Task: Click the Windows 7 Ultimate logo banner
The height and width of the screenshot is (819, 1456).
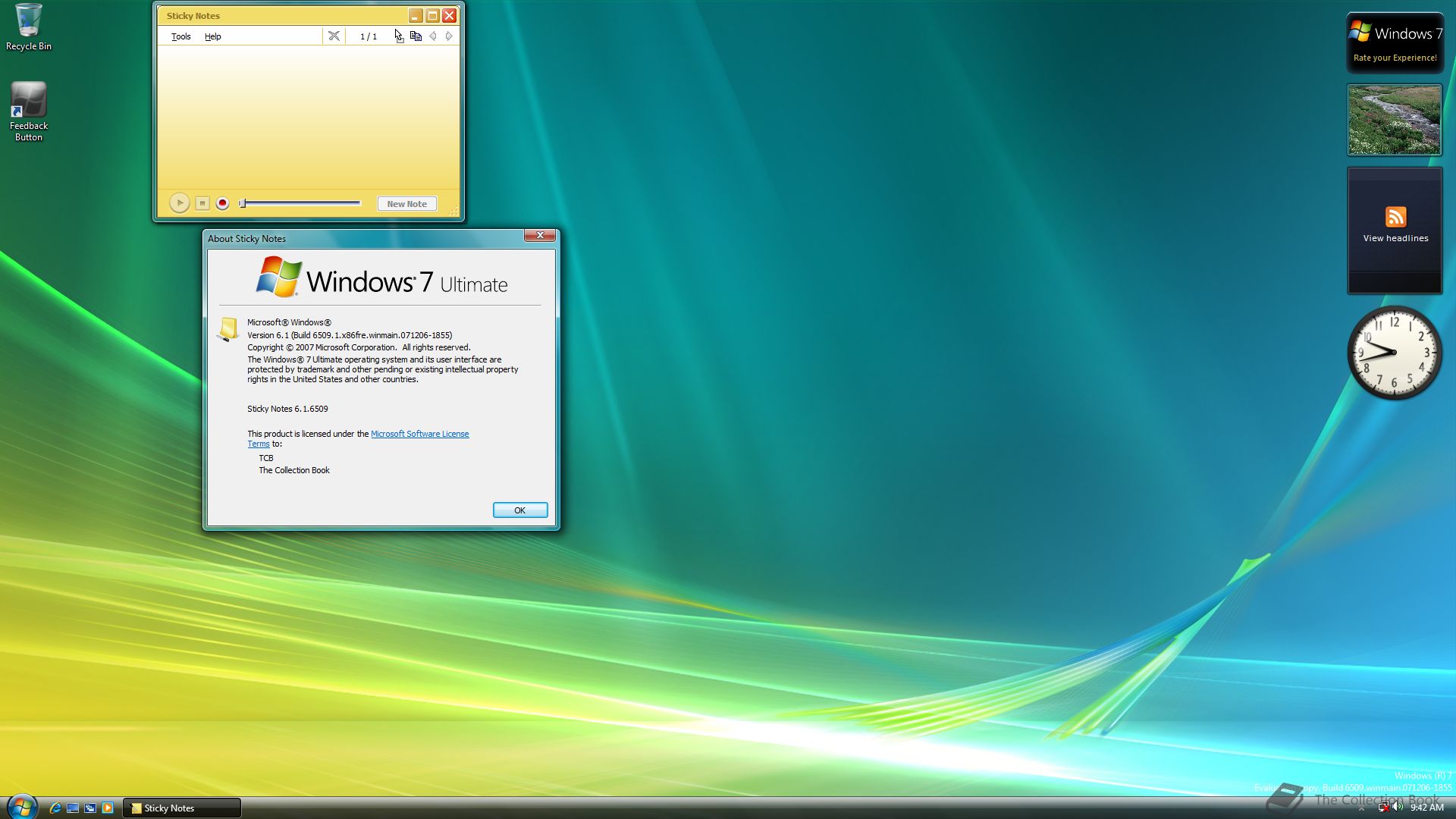Action: [x=381, y=277]
